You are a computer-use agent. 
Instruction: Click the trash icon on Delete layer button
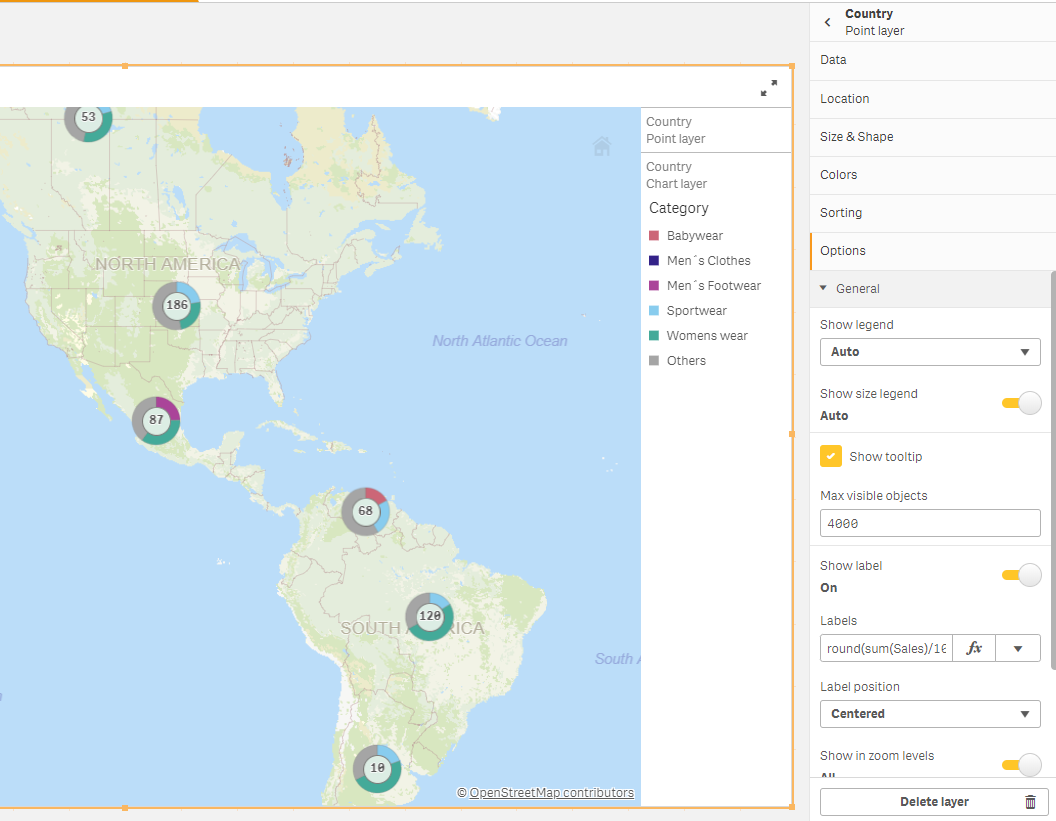(1030, 801)
